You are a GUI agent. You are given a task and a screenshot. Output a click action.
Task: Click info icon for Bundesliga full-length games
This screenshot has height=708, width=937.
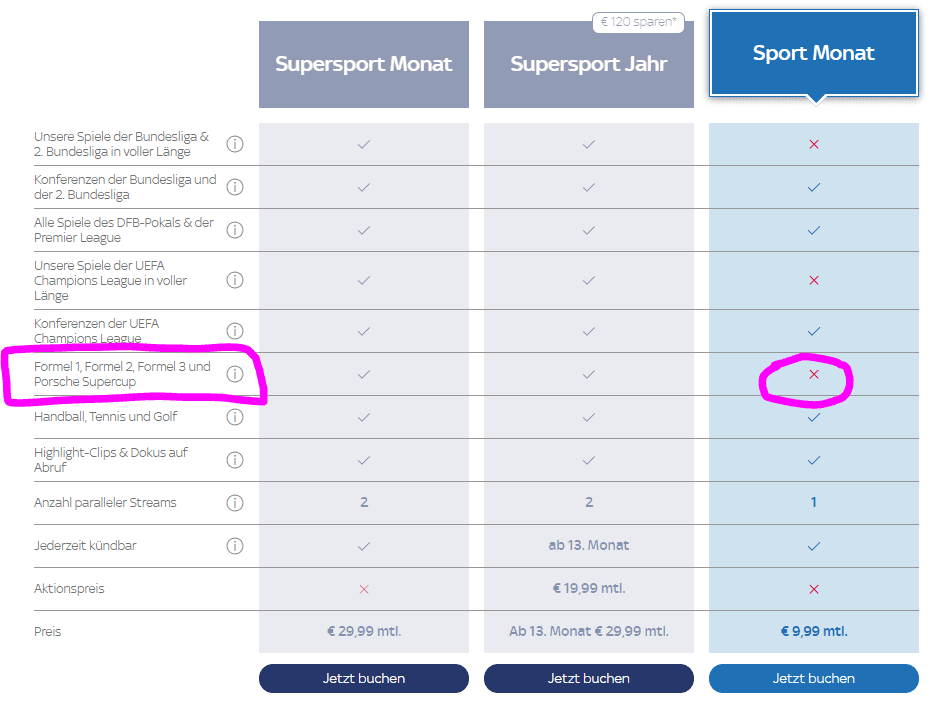pos(235,144)
